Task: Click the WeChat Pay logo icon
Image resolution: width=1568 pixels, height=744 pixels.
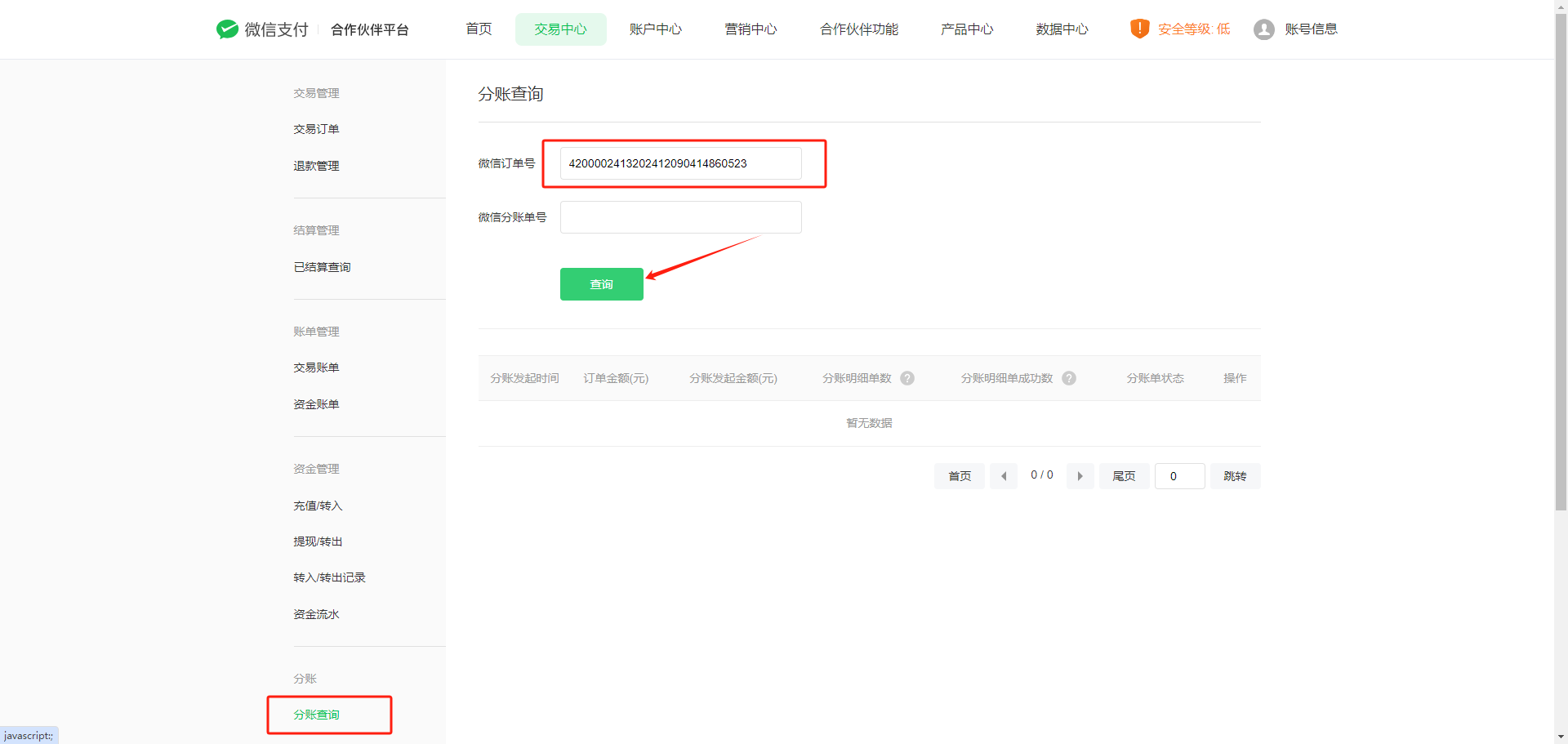Action: pyautogui.click(x=227, y=29)
